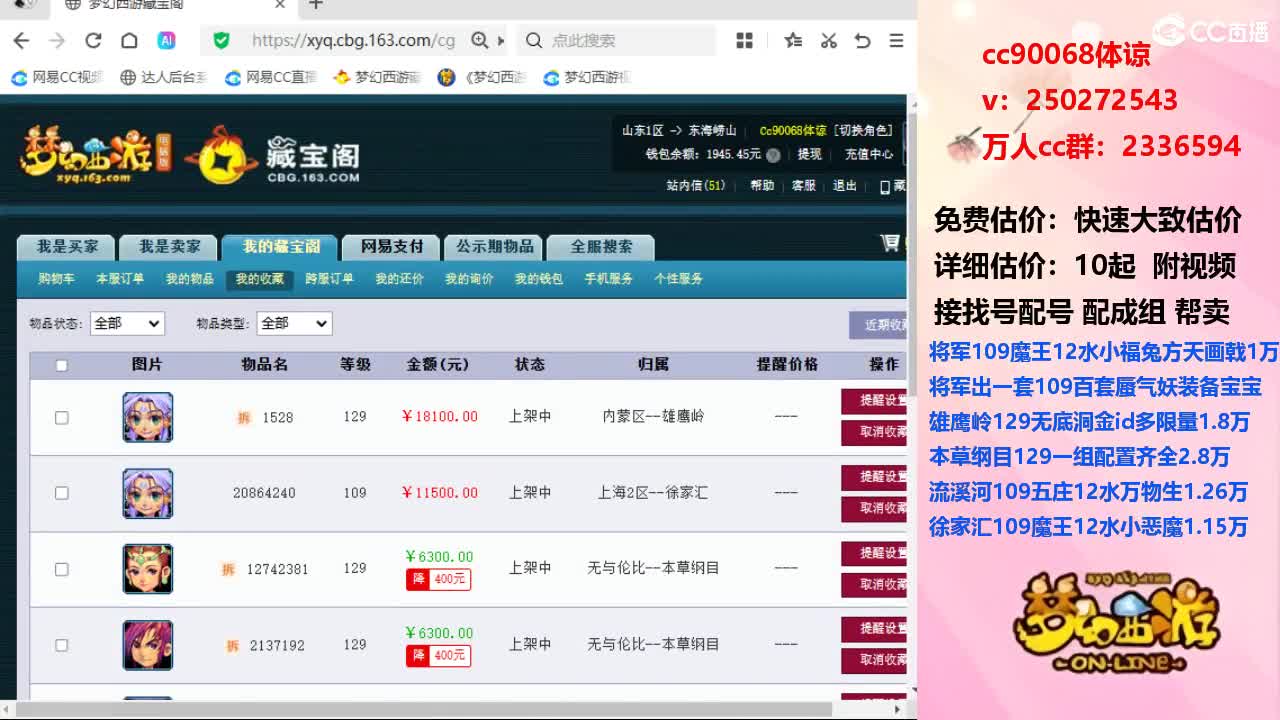Switch to the 我是卖家 tab

(169, 247)
